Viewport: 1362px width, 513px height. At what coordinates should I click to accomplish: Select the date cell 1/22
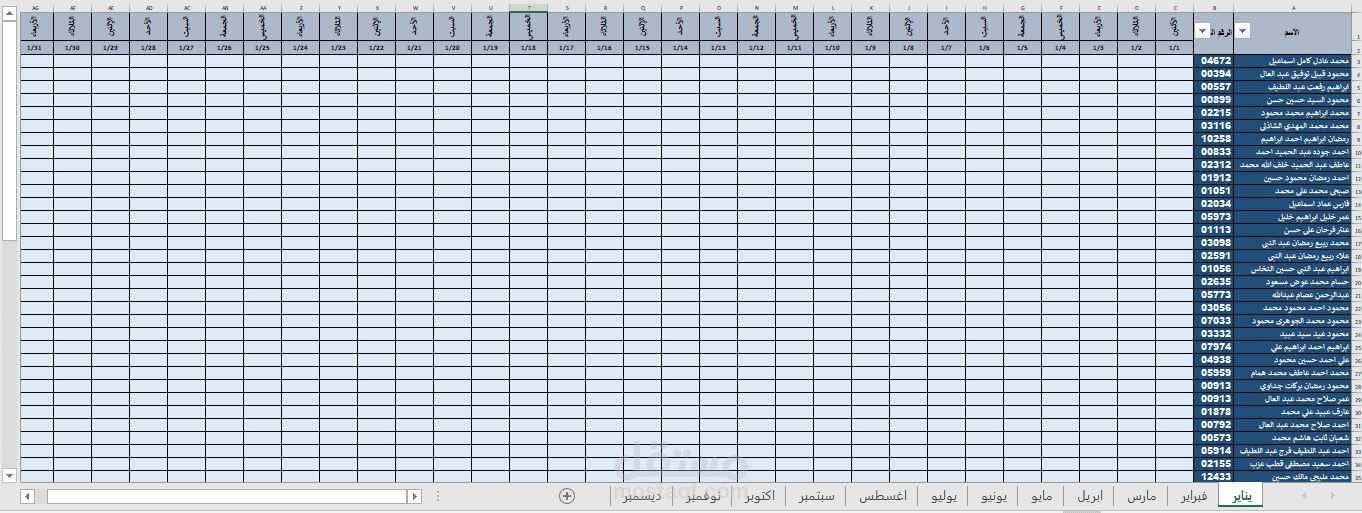point(376,48)
